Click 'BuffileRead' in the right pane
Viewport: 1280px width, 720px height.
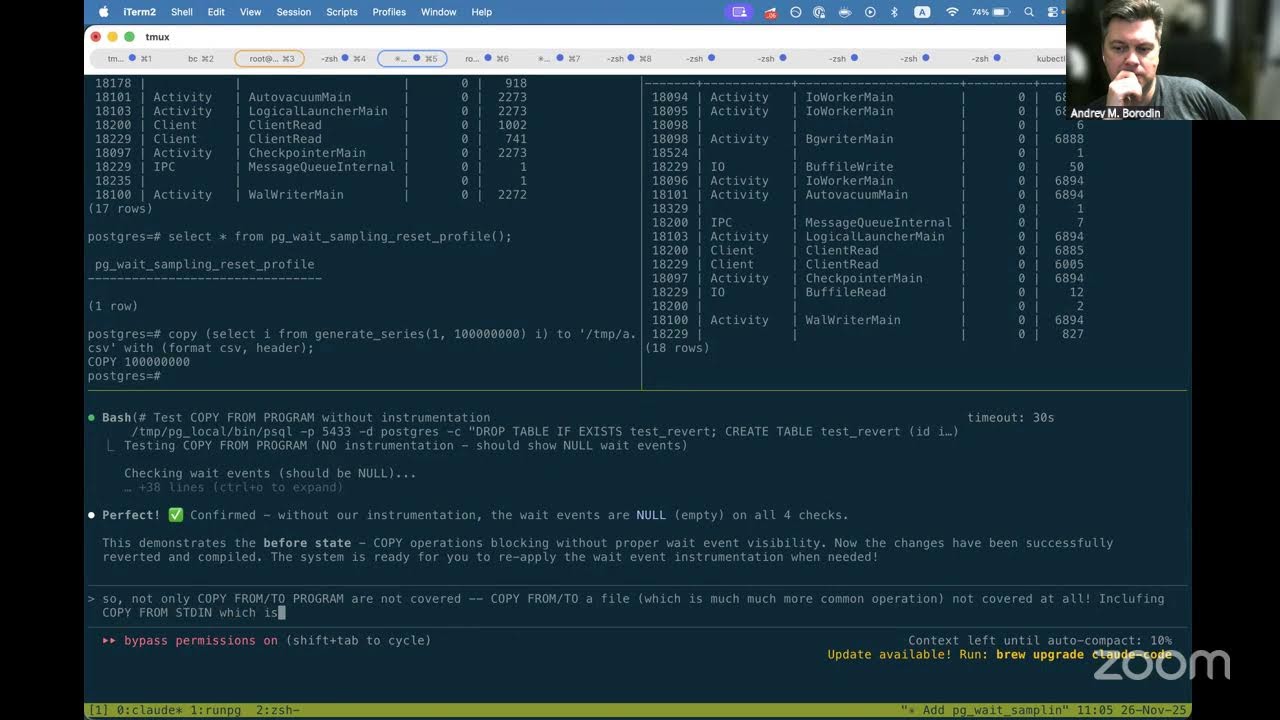pyautogui.click(x=845, y=292)
